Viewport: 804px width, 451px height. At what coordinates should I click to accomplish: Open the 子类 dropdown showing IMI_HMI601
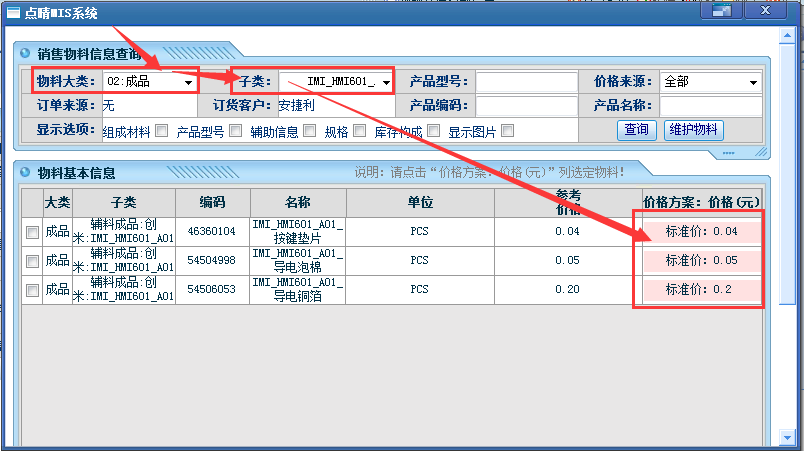[x=336, y=81]
